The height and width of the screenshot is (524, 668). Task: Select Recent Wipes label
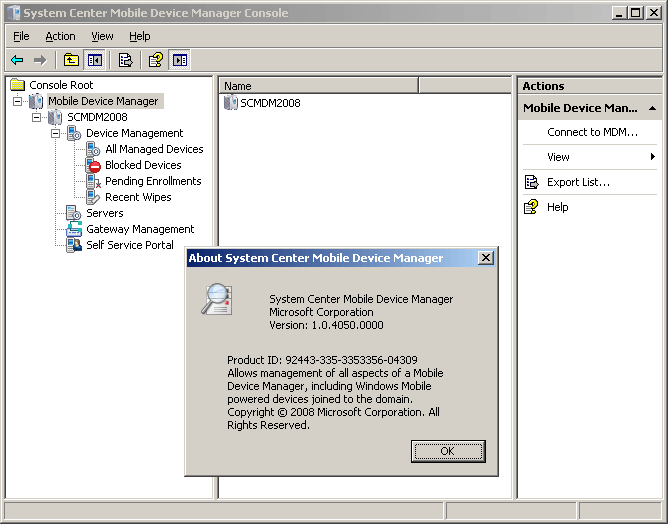138,197
